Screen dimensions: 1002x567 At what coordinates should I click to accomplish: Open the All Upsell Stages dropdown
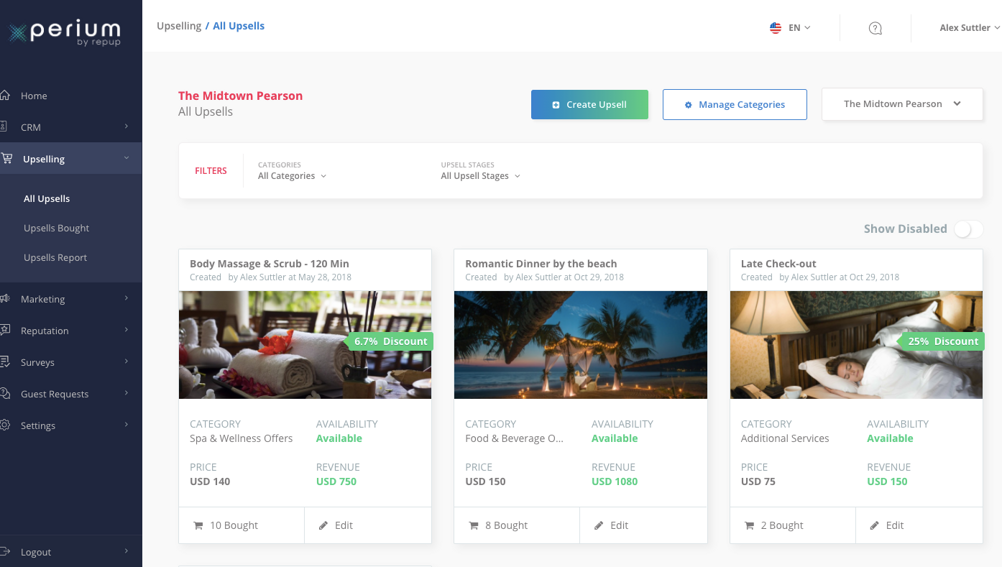click(480, 176)
